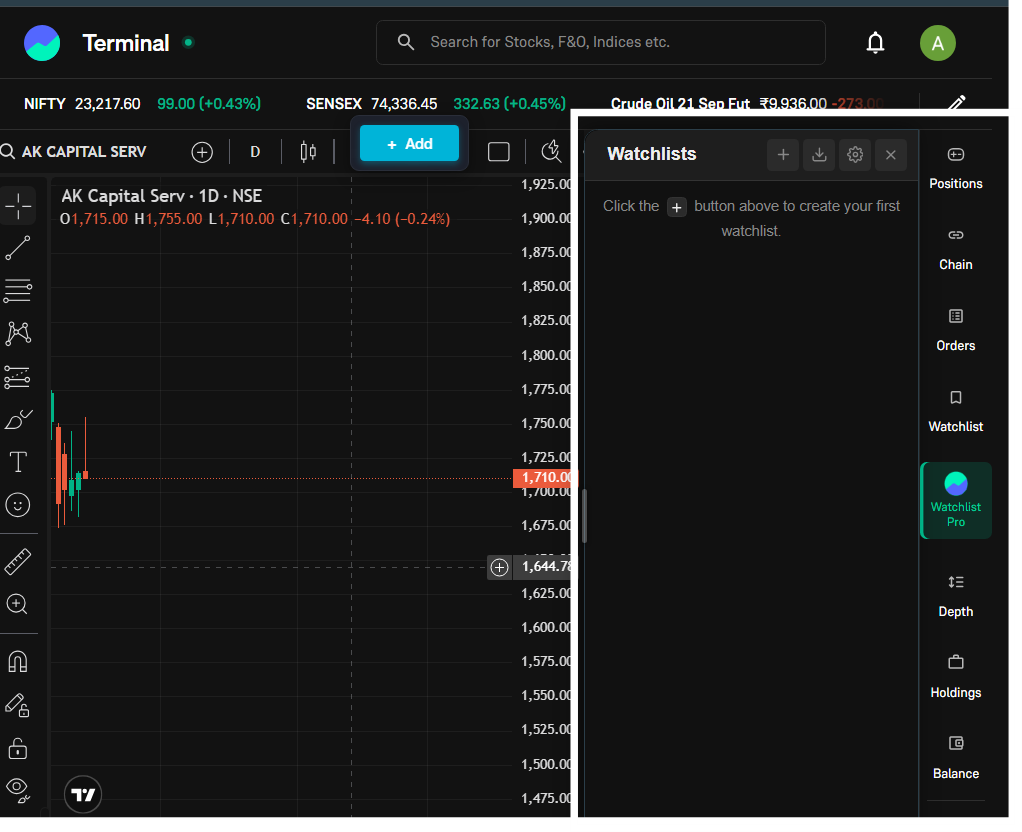
Task: Open the replay or alert clock icon
Action: click(x=551, y=151)
